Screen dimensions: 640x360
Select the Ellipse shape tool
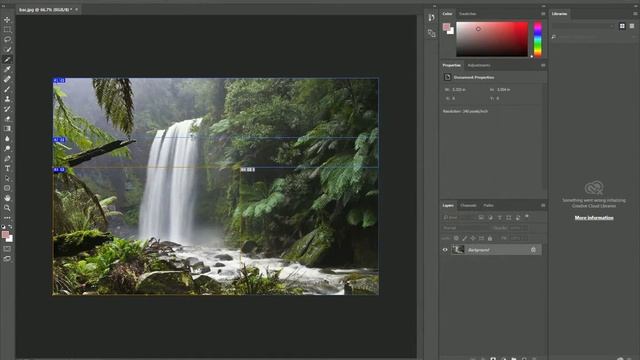(x=7, y=188)
